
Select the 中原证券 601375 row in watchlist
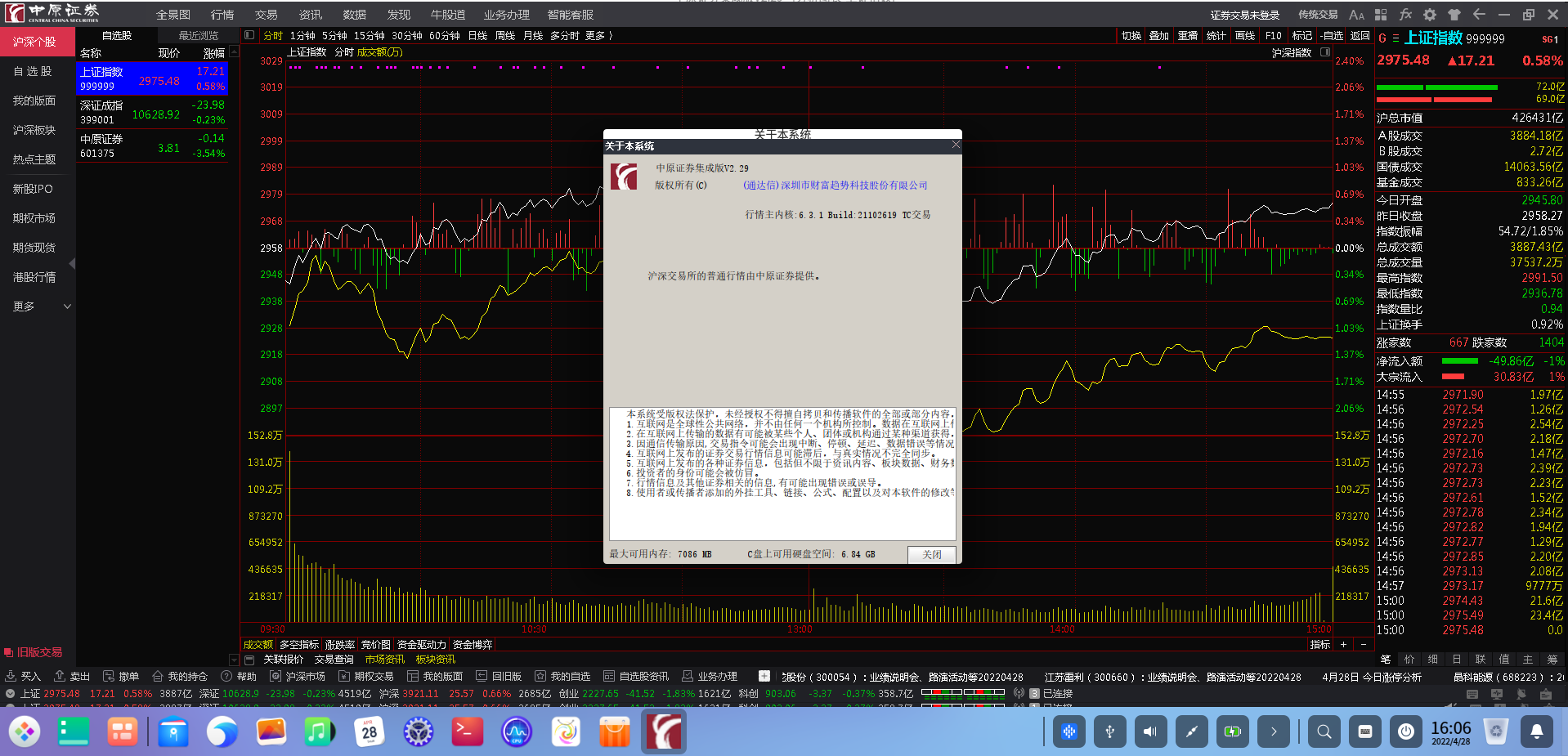click(x=152, y=146)
